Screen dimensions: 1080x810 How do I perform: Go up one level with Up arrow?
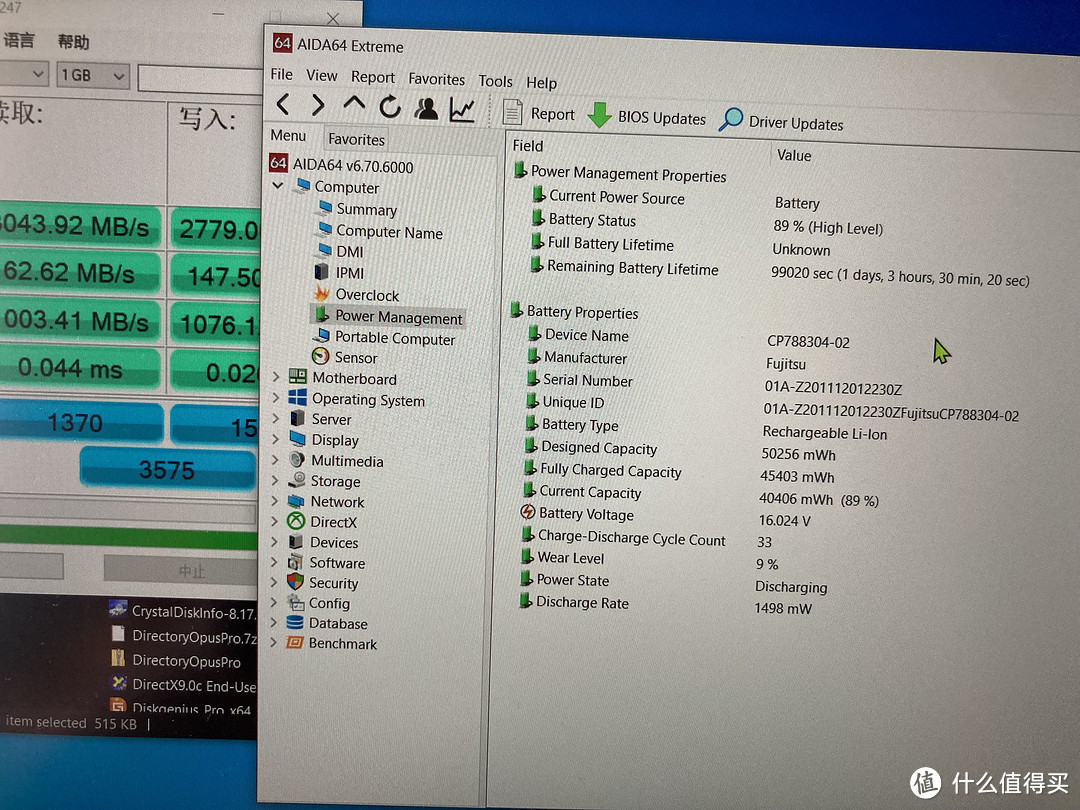click(354, 106)
